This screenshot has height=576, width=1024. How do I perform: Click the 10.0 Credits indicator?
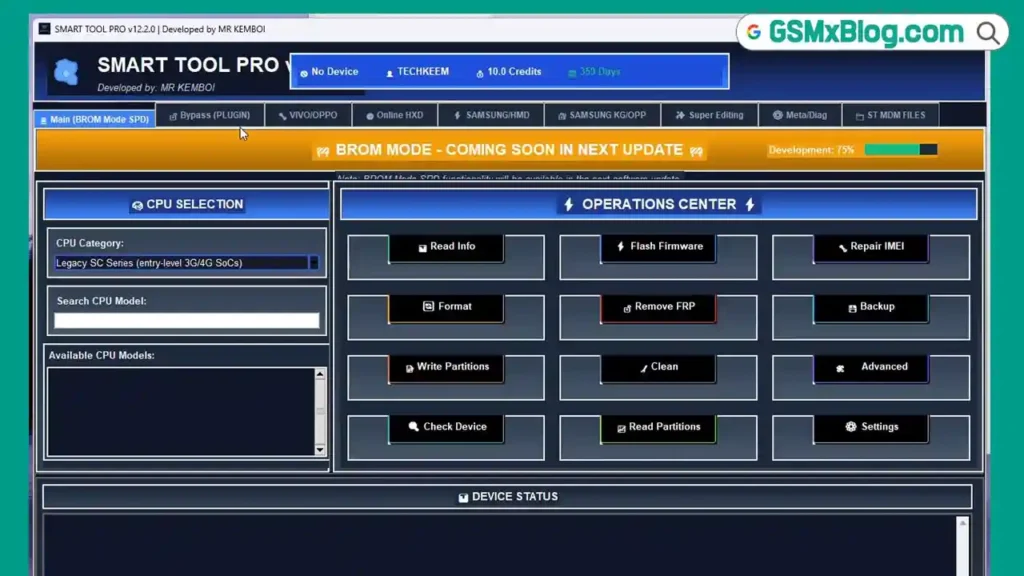point(509,72)
